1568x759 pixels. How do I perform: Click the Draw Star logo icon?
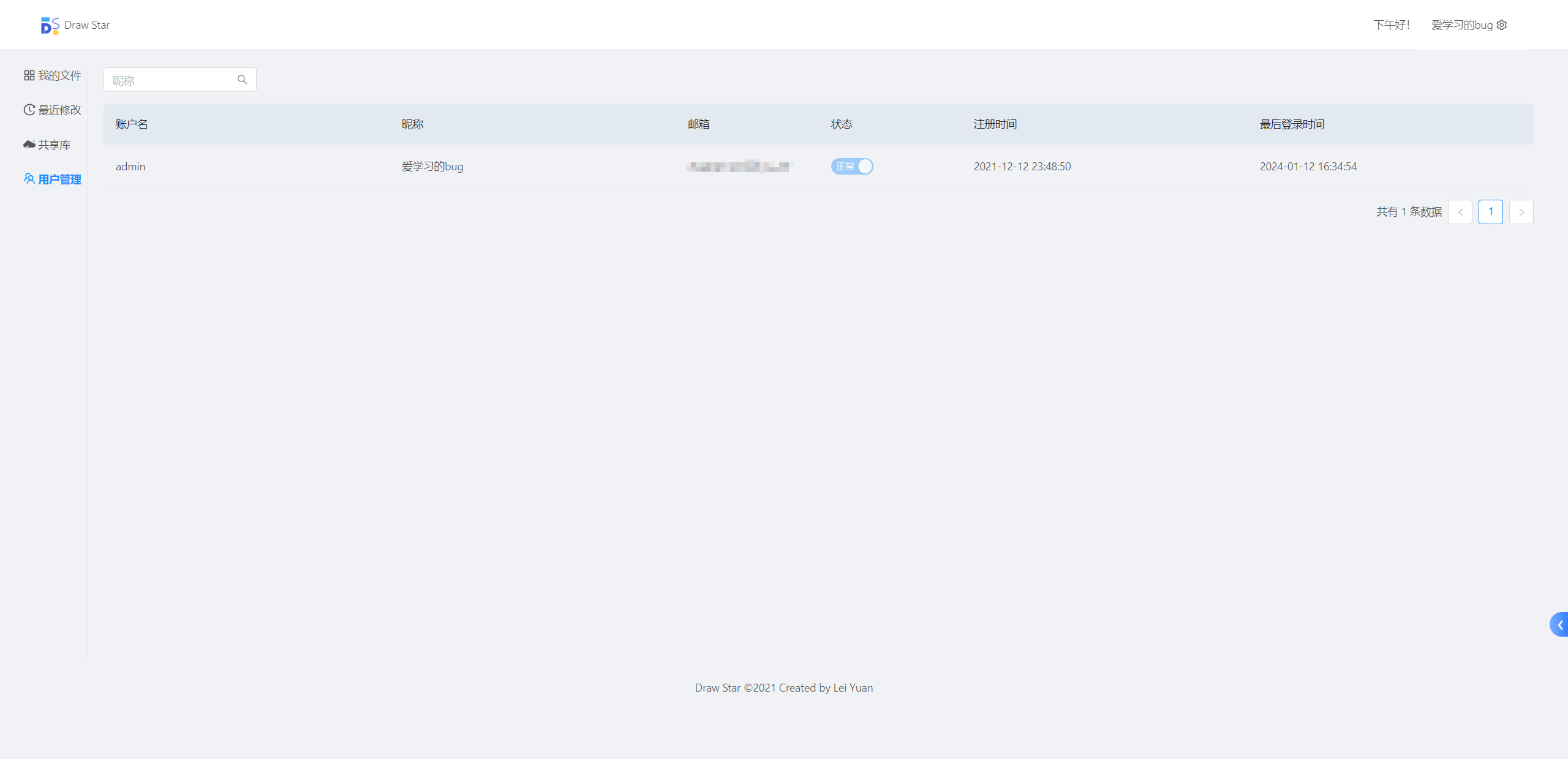click(x=50, y=25)
